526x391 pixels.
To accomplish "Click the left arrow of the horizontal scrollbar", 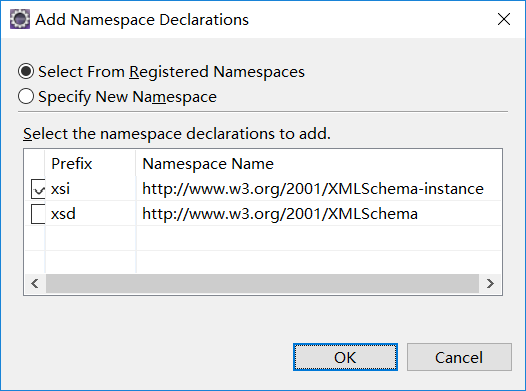I will (35, 284).
